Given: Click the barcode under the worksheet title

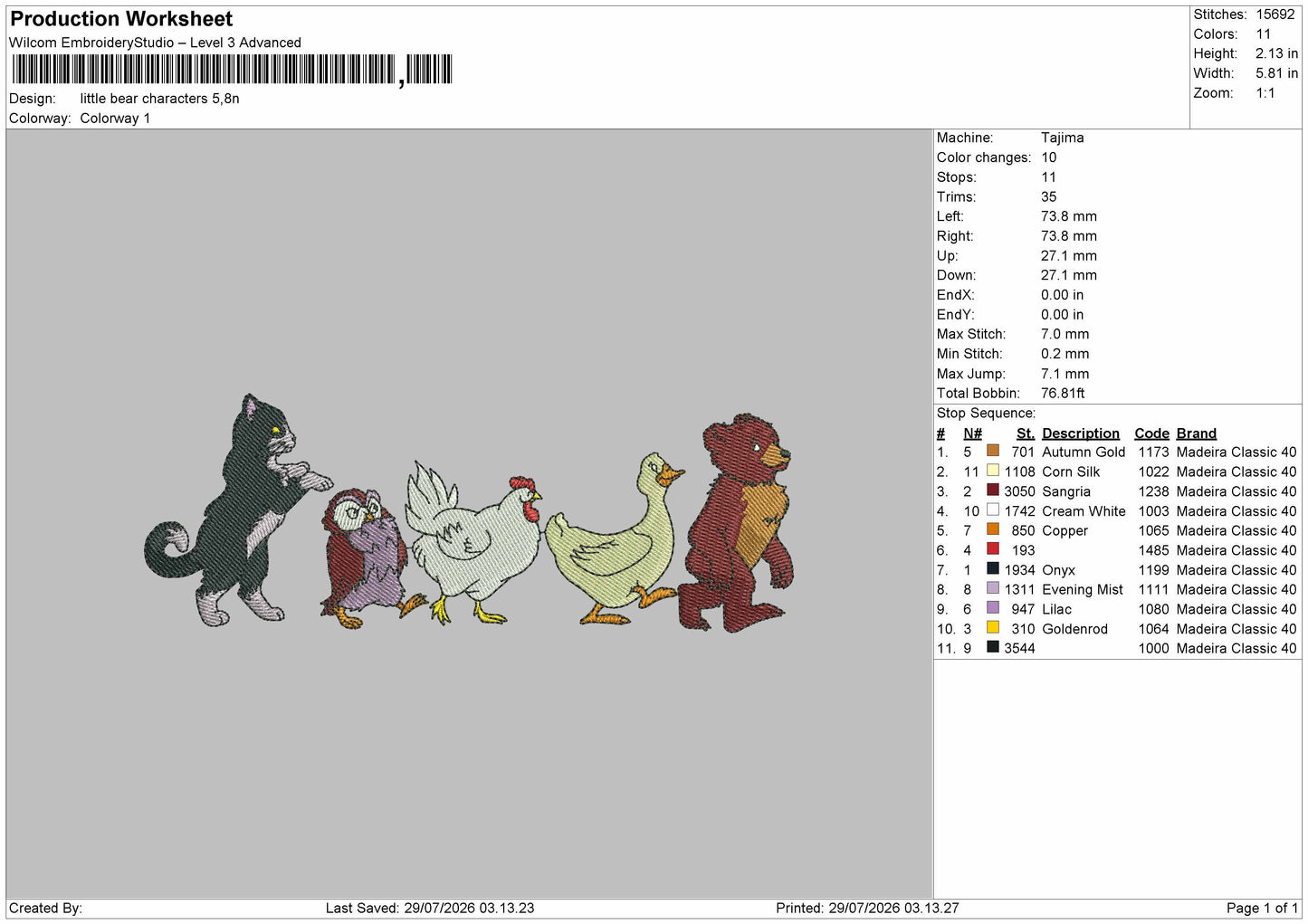Looking at the screenshot, I should pyautogui.click(x=232, y=70).
